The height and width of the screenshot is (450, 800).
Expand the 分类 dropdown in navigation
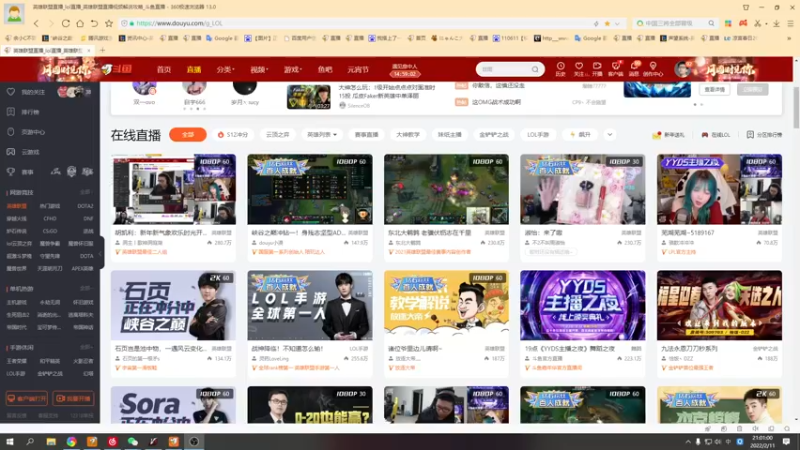pyautogui.click(x=225, y=69)
